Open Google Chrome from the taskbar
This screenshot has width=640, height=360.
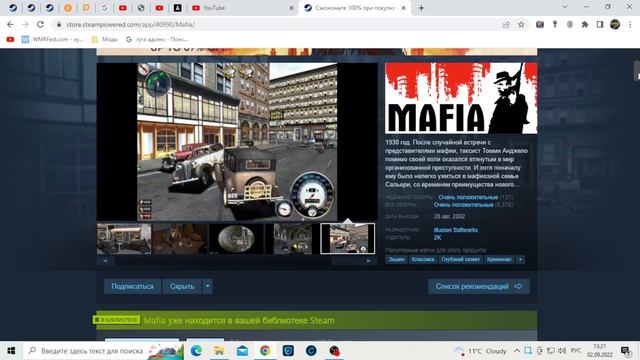click(x=265, y=351)
